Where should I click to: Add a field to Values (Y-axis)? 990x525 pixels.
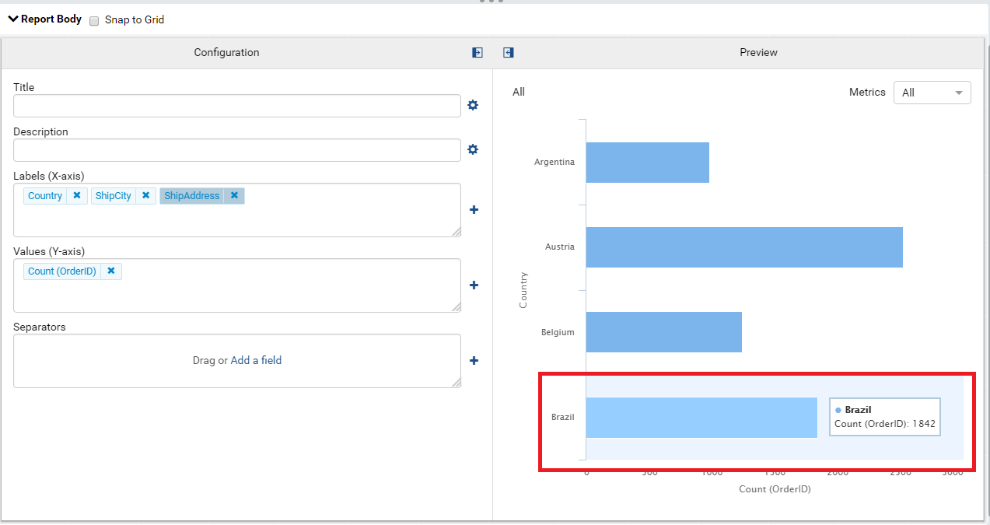(474, 285)
